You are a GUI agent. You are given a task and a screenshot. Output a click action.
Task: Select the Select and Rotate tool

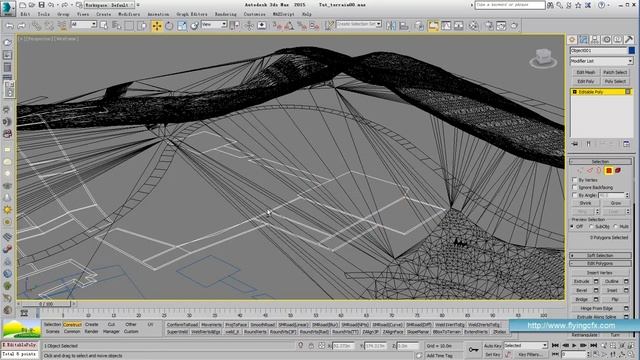tap(169, 26)
